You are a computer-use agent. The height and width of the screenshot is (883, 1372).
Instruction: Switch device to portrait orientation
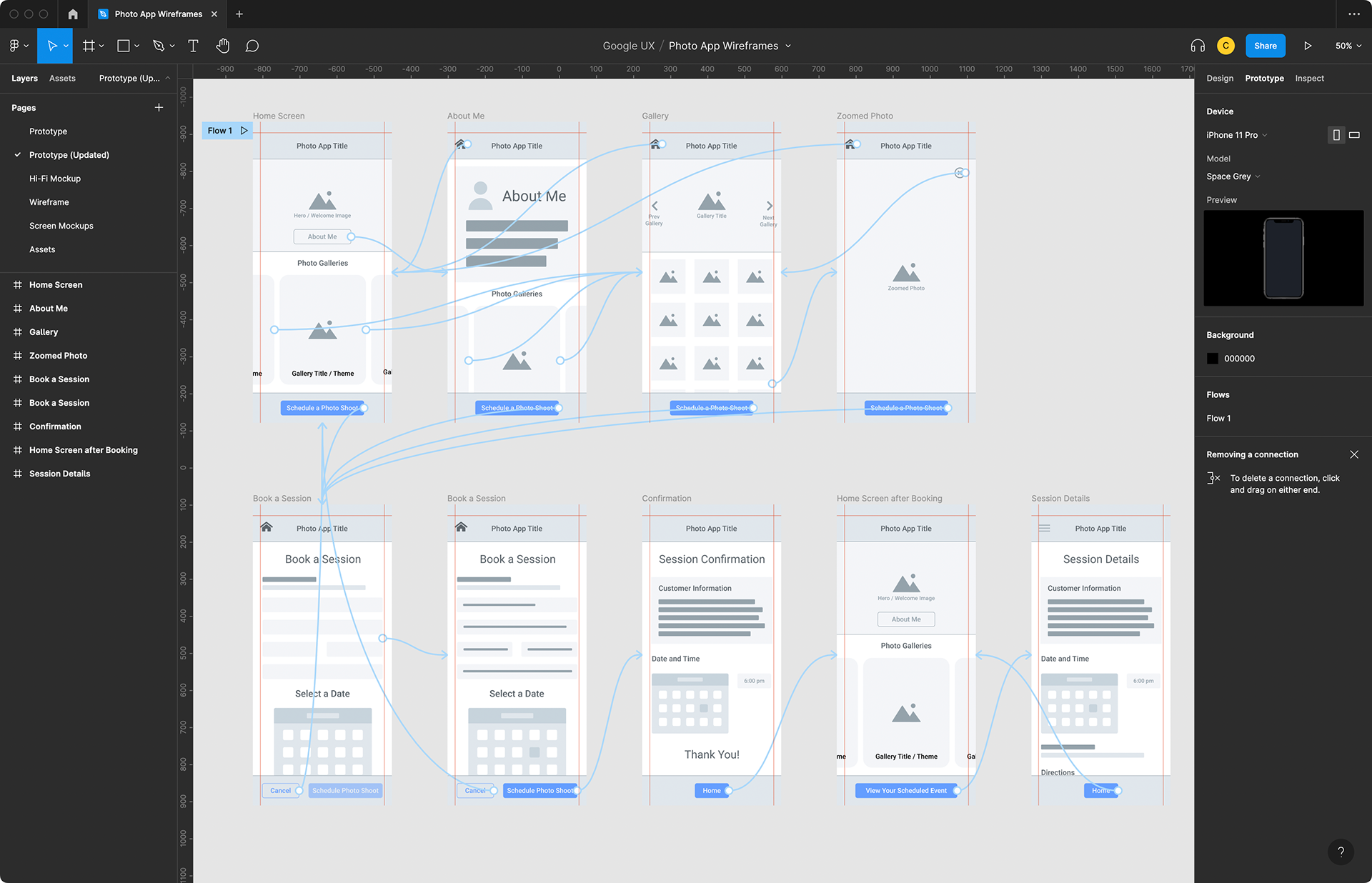click(x=1336, y=135)
